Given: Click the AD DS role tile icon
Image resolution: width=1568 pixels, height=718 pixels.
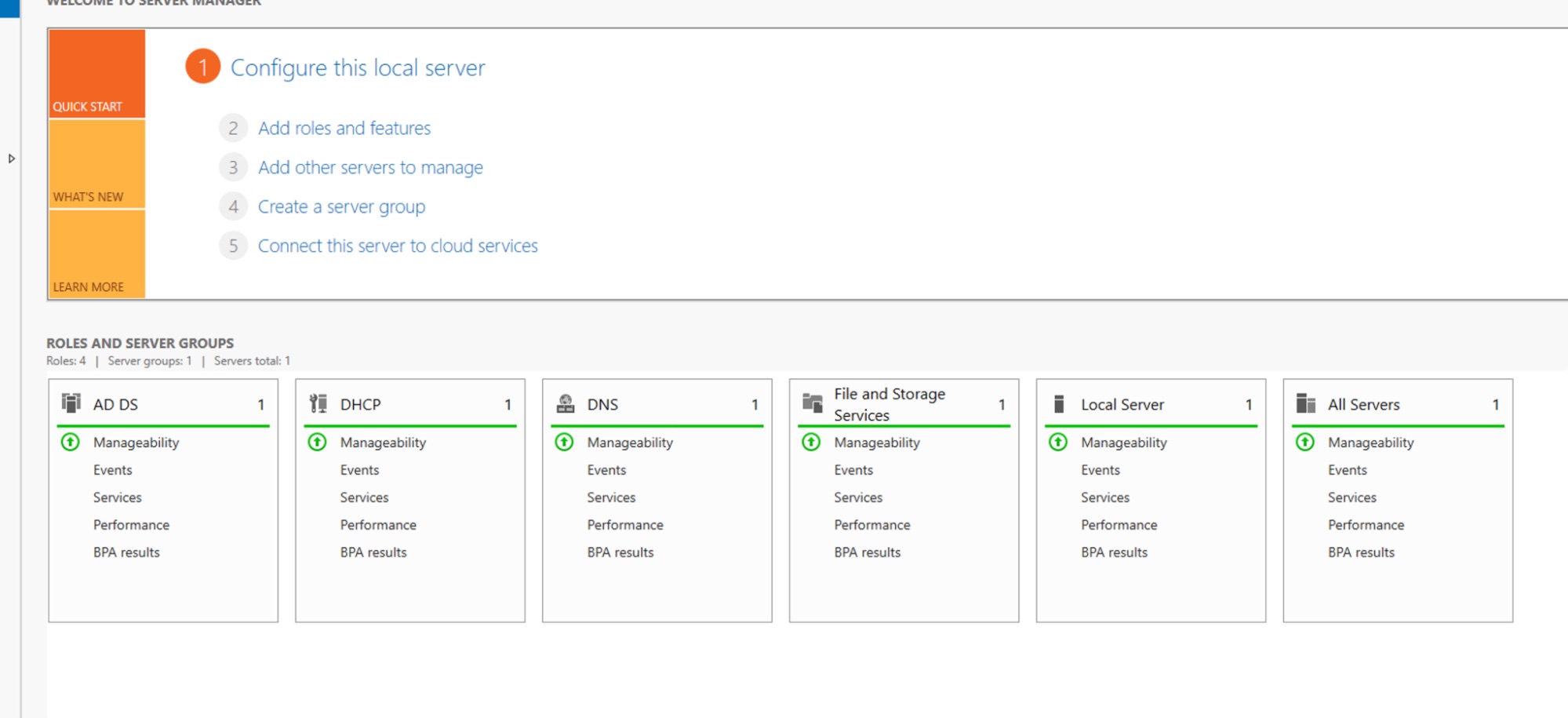Looking at the screenshot, I should coord(71,403).
